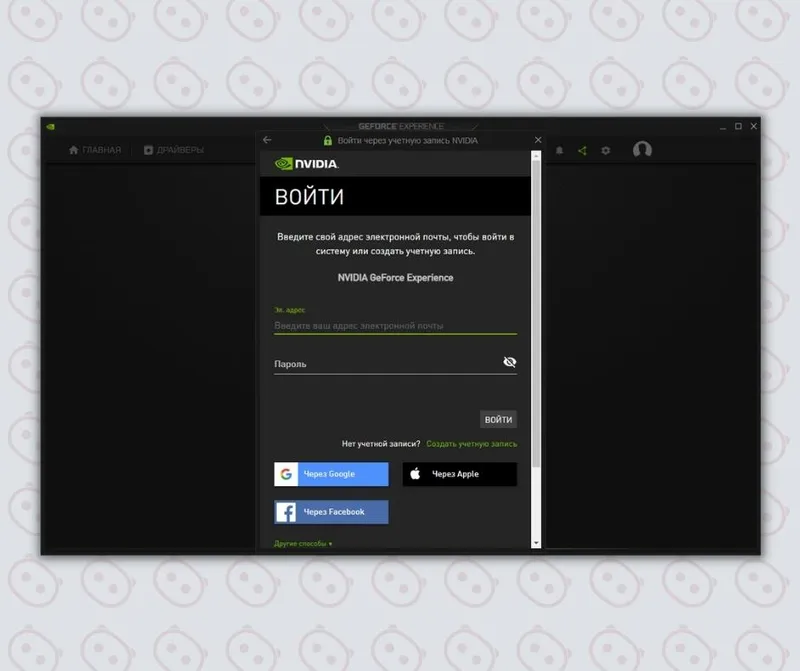Open the Создать учетную запись link
Image resolution: width=800 pixels, height=671 pixels.
pyautogui.click(x=471, y=444)
